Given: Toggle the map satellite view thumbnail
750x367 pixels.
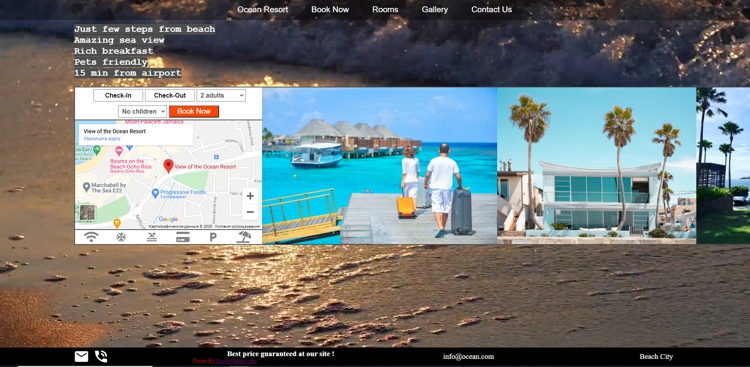Looking at the screenshot, I should (88, 212).
